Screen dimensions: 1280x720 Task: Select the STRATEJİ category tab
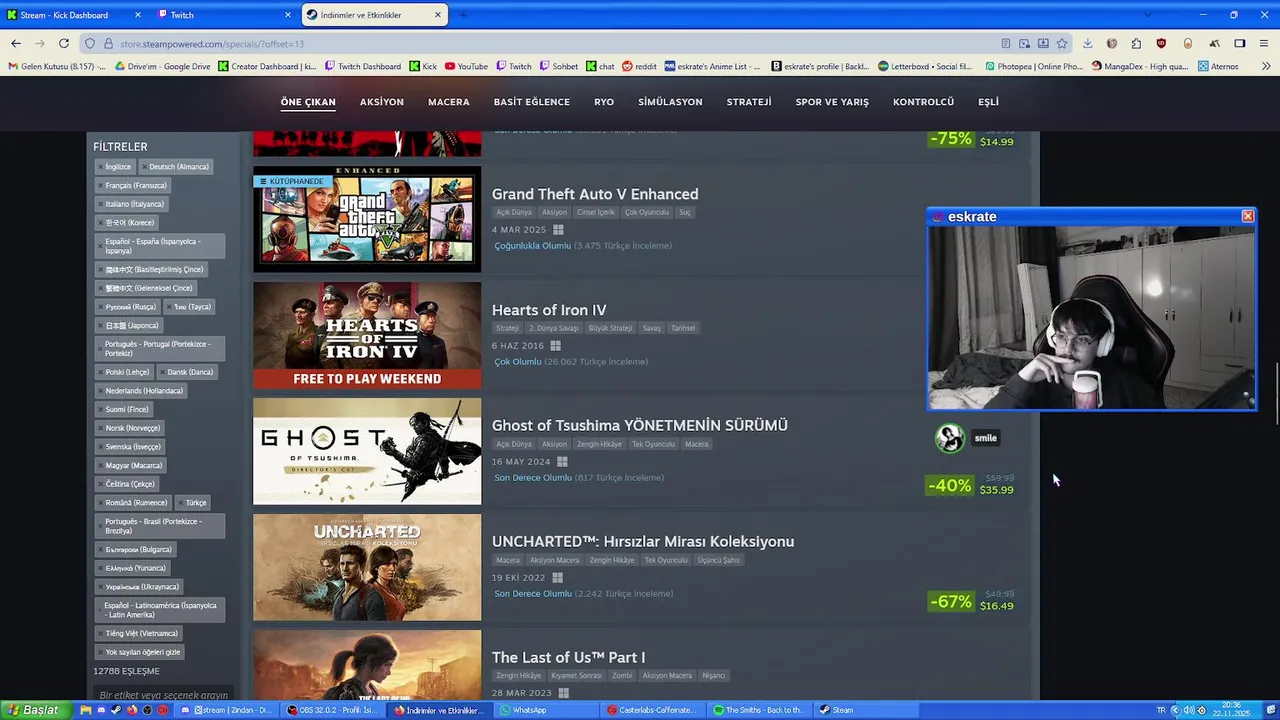(x=749, y=102)
